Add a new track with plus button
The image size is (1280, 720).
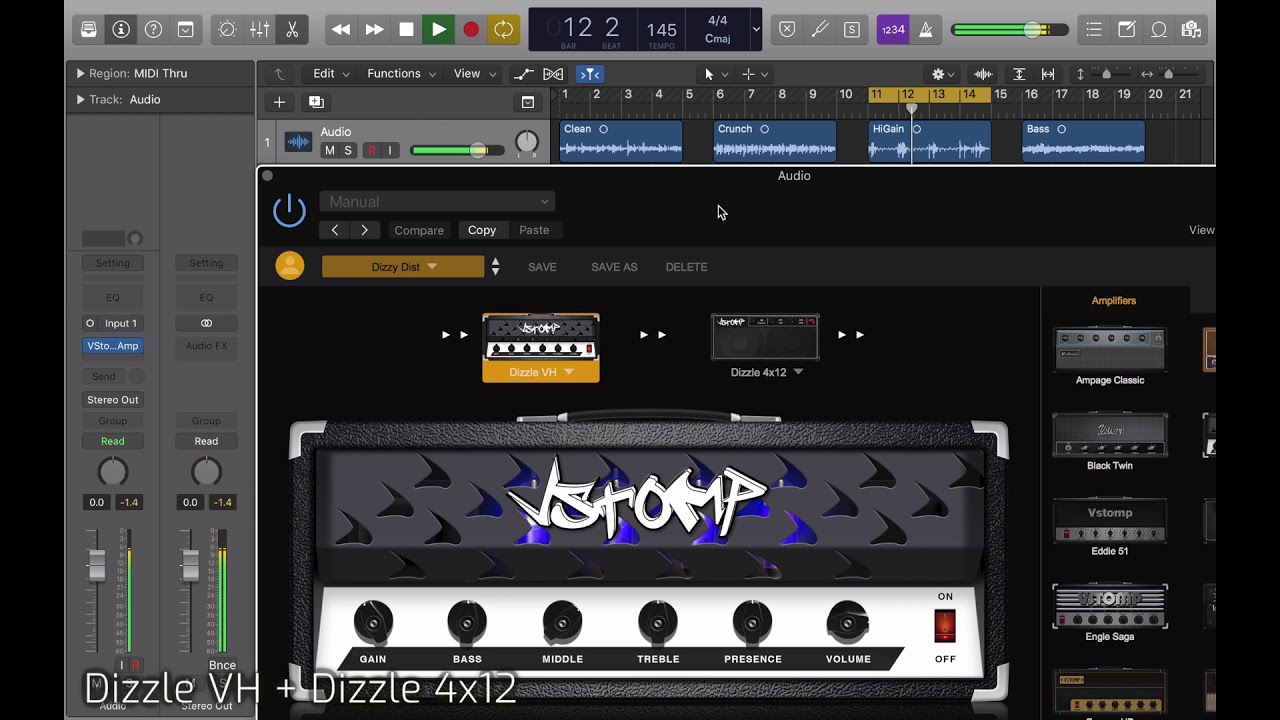[279, 102]
